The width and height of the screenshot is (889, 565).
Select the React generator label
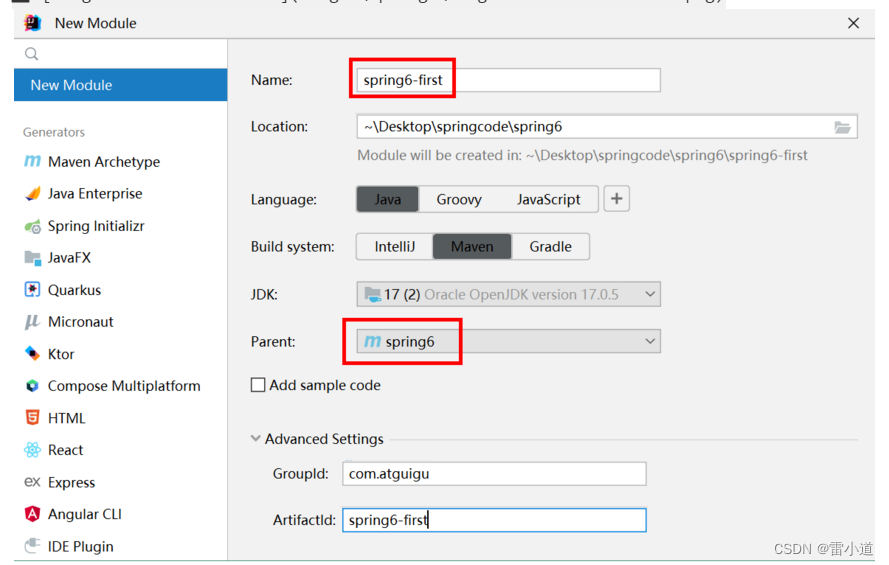[x=65, y=450]
